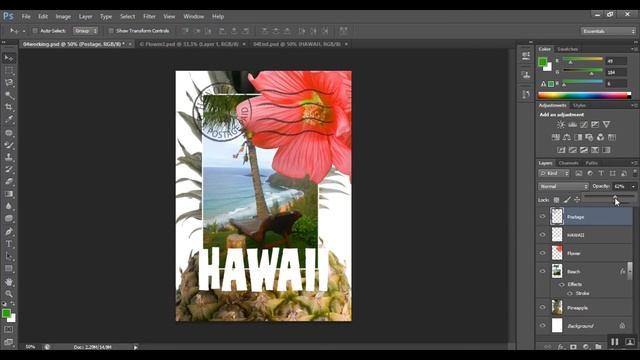Hide the Postage layer with its eye icon
The image size is (640, 360).
click(x=542, y=217)
